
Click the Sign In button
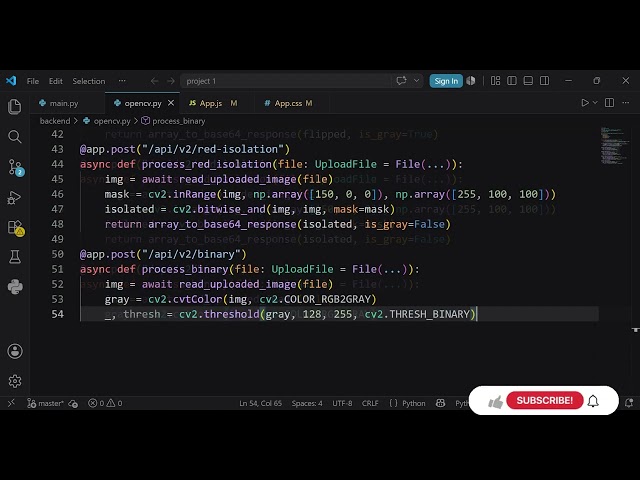[x=446, y=81]
